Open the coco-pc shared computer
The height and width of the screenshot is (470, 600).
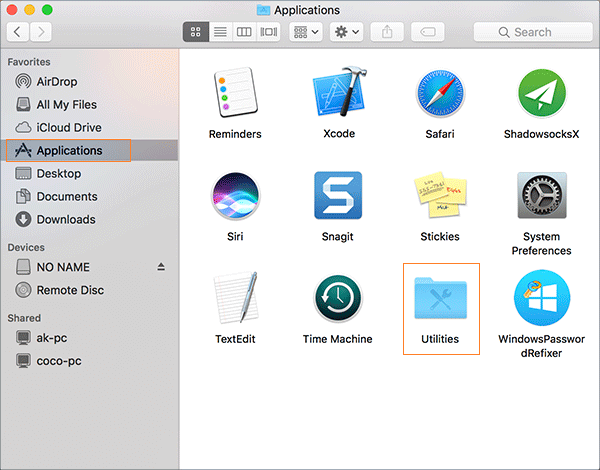(x=90, y=361)
